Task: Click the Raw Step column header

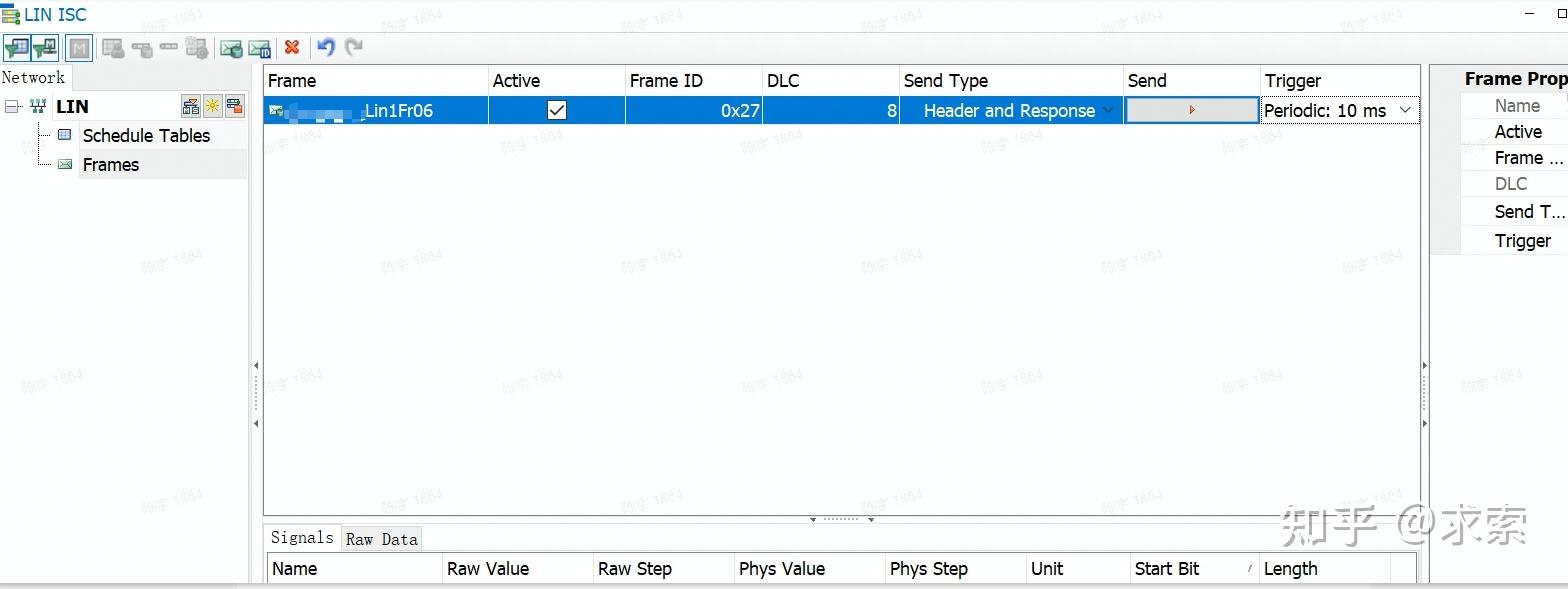Action: 664,569
